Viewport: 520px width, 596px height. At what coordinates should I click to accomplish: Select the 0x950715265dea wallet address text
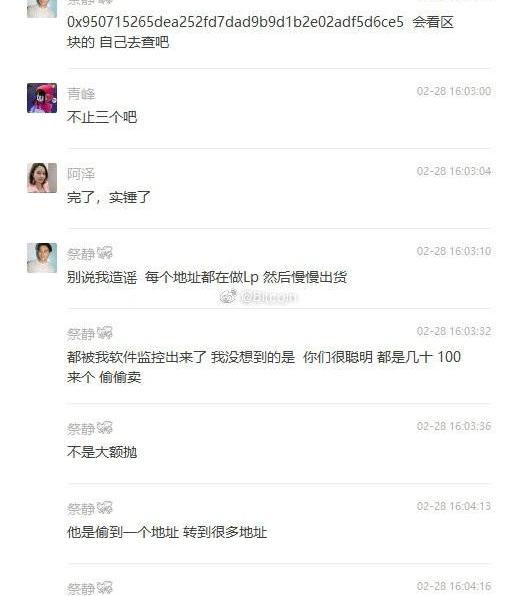[x=235, y=22]
